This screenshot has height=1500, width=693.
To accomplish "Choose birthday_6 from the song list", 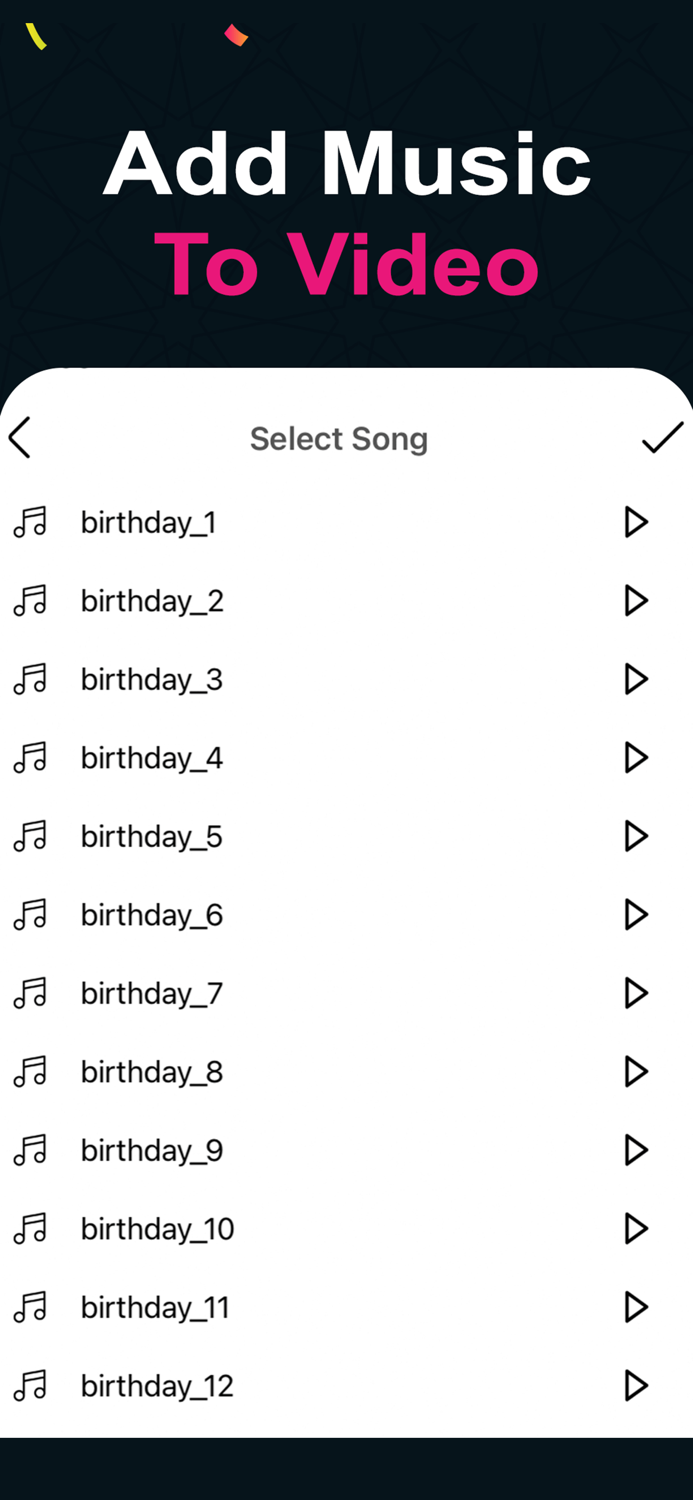I will coord(152,914).
